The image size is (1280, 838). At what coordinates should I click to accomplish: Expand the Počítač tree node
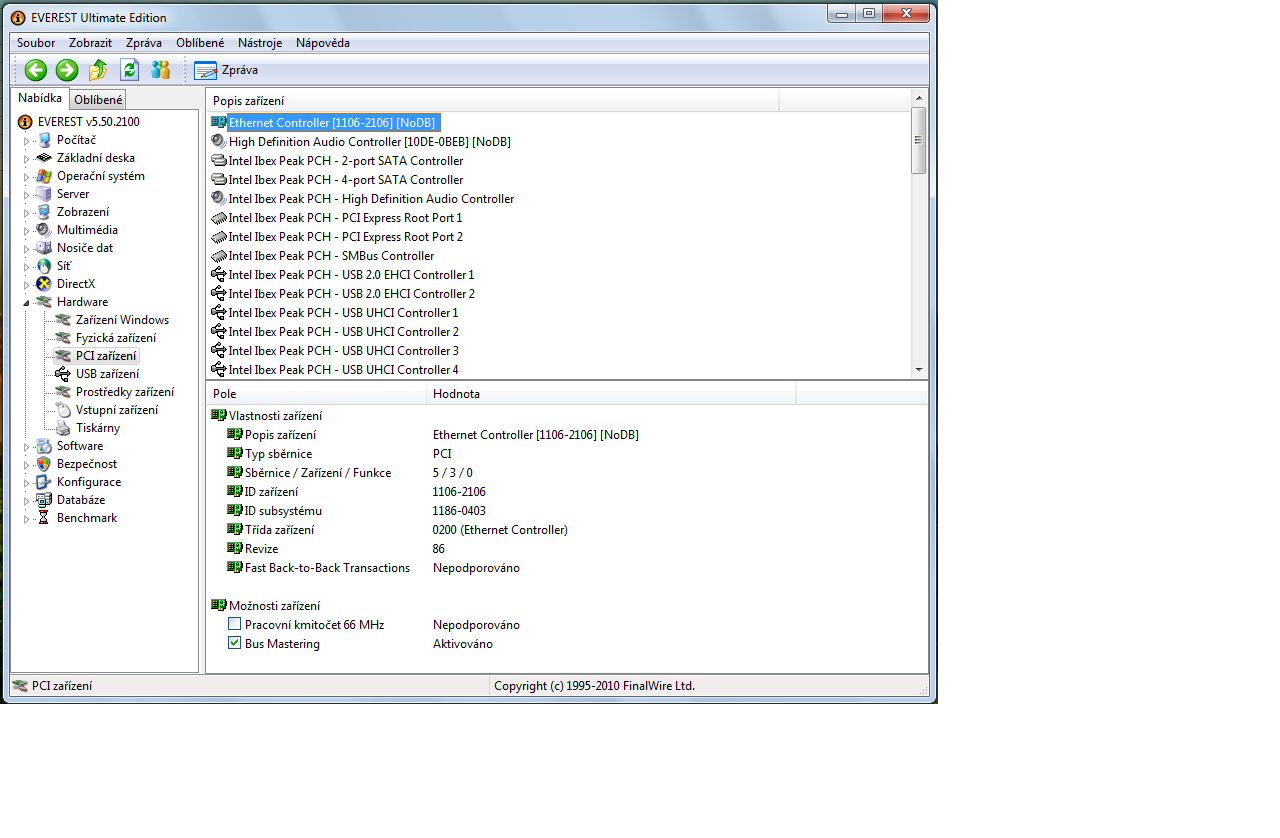pyautogui.click(x=27, y=140)
